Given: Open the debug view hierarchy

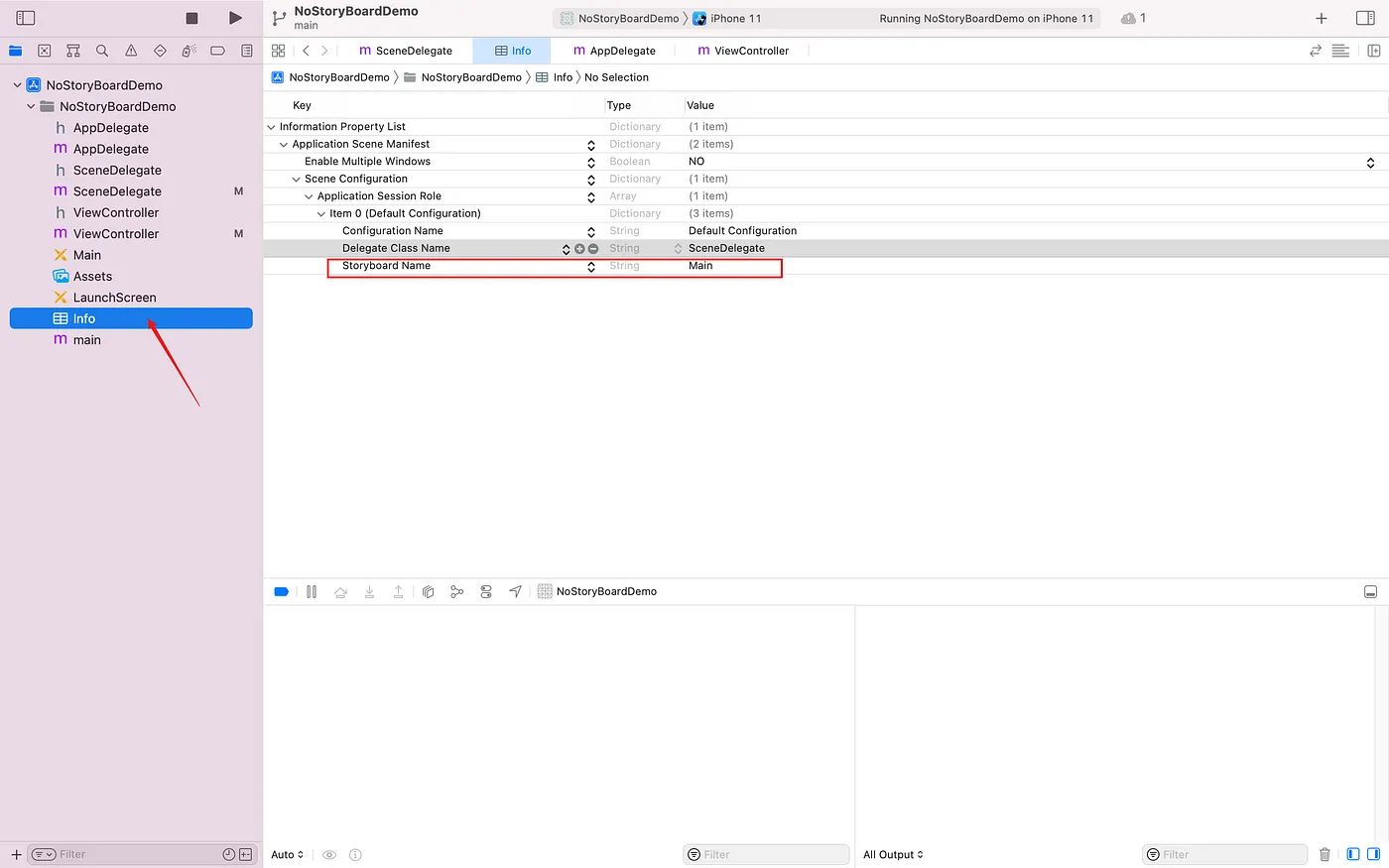Looking at the screenshot, I should [428, 591].
